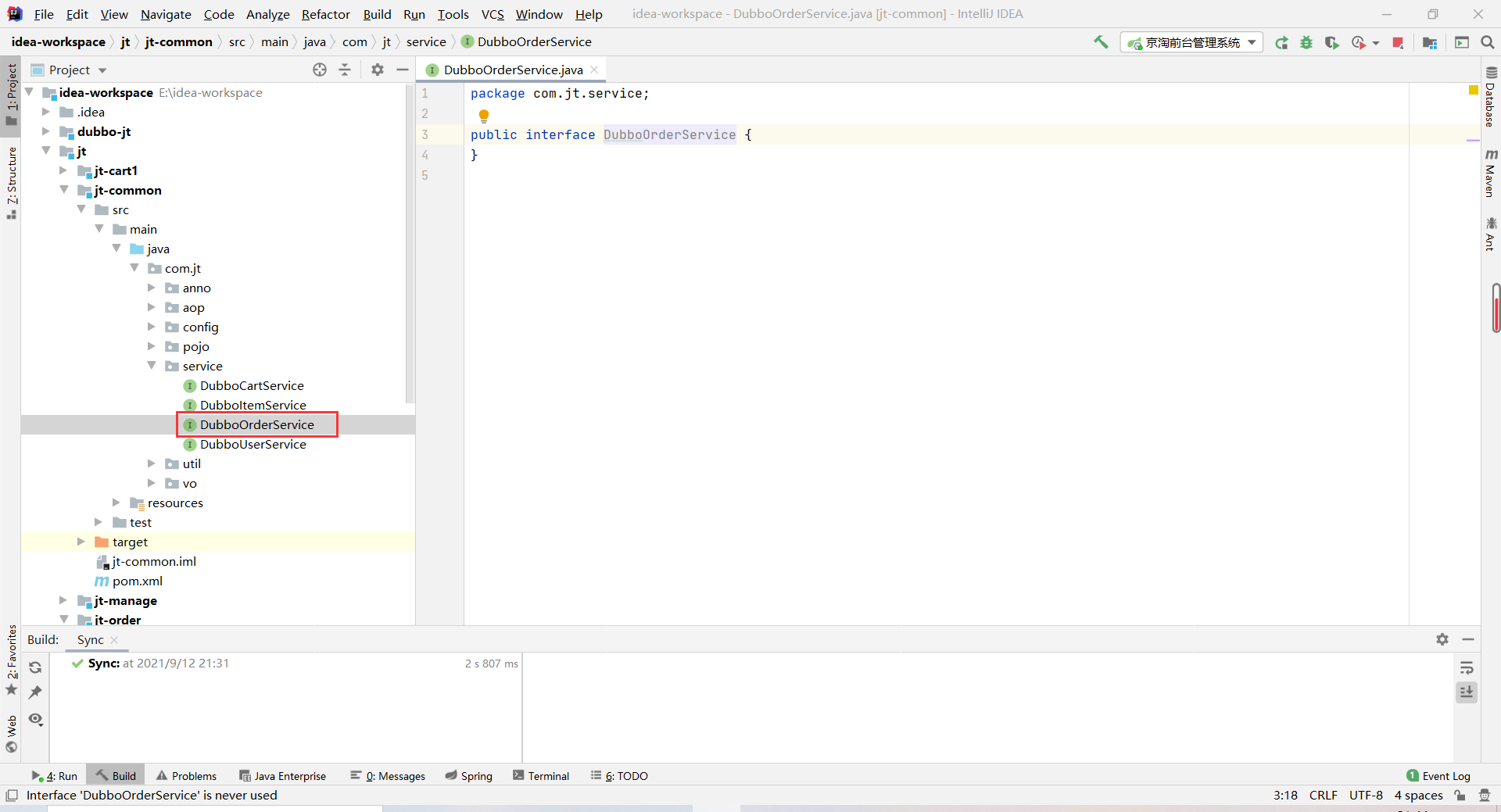Run the selected configuration
1501x812 pixels.
[1281, 43]
